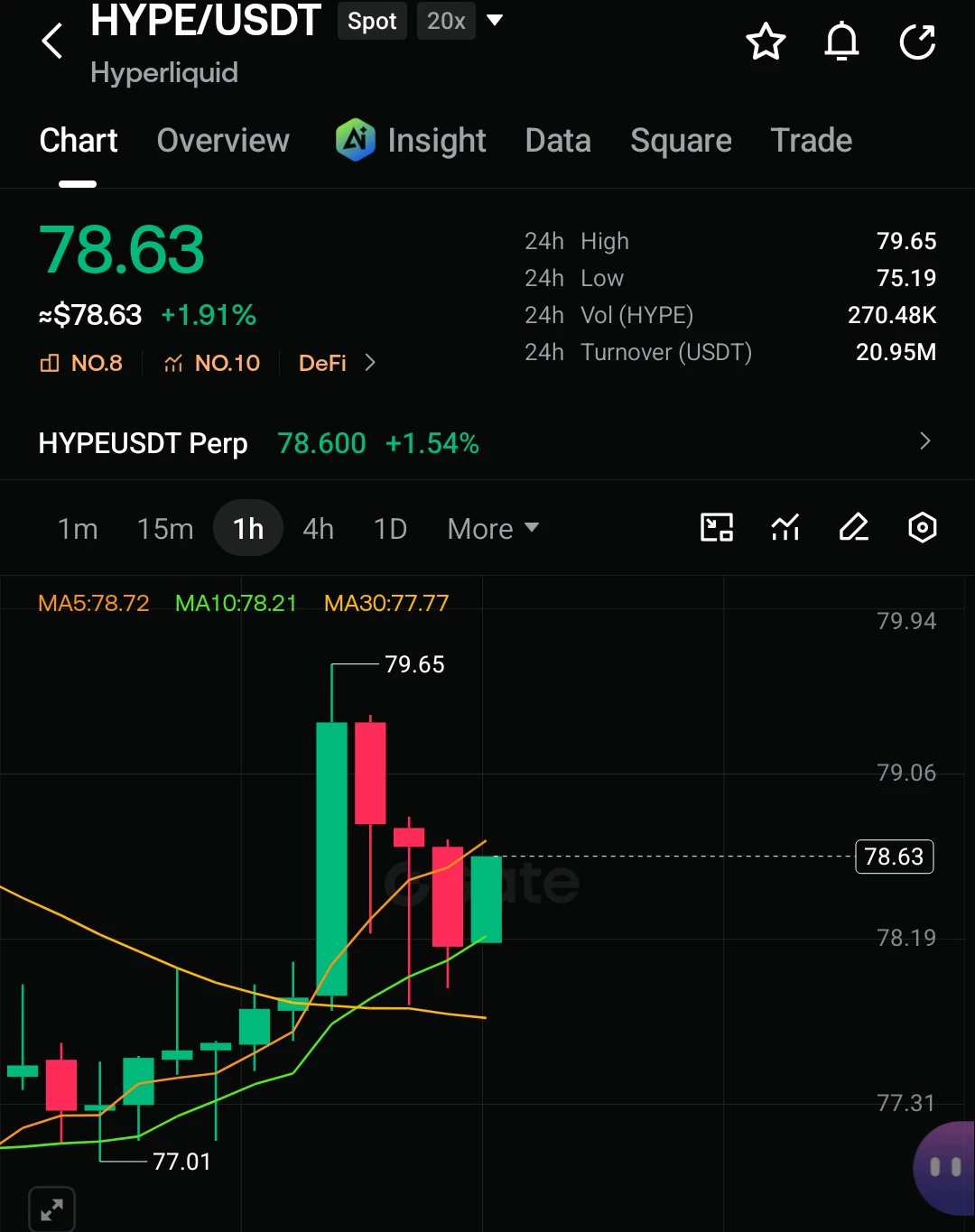The image size is (975, 1232).
Task: Open DeFi category chevron
Action: [369, 363]
